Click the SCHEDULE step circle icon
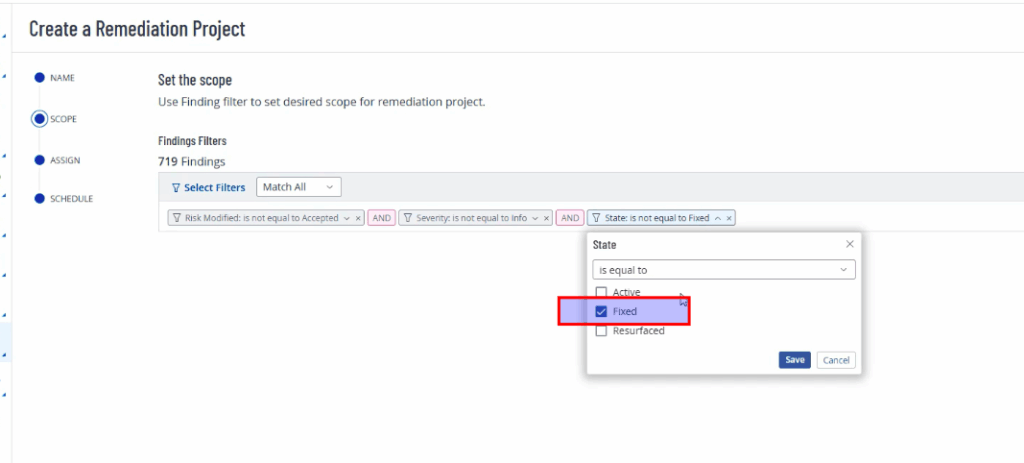This screenshot has width=1024, height=463. click(x=39, y=199)
